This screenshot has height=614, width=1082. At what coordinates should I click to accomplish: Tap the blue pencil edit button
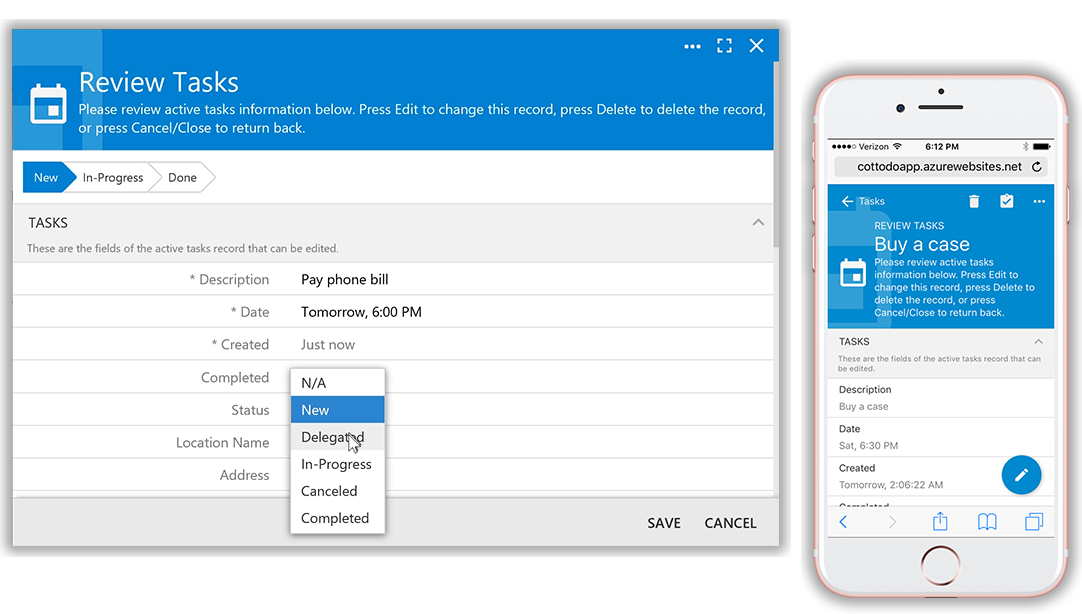point(1021,475)
